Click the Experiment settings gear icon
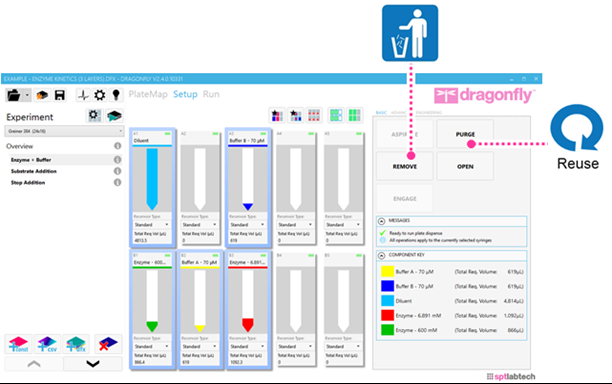The height and width of the screenshot is (384, 612). coord(94,116)
